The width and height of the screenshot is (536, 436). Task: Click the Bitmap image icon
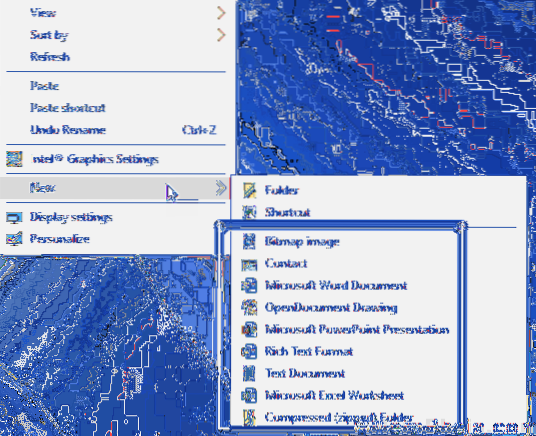(x=249, y=241)
